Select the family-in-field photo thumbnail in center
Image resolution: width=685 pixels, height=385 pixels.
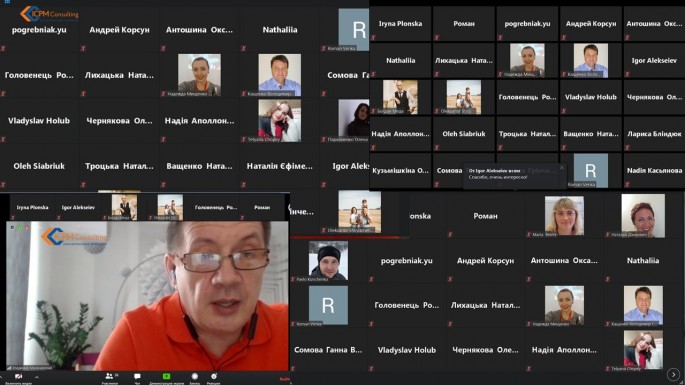[x=360, y=212]
